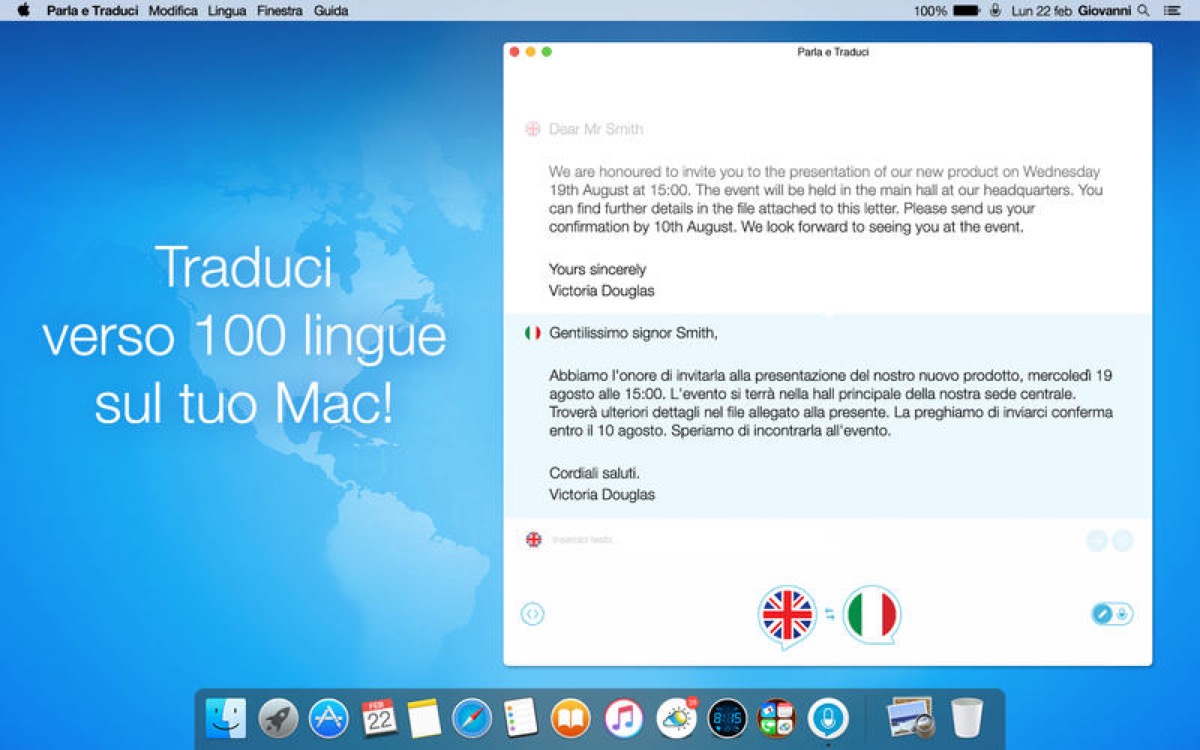1200x750 pixels.
Task: Swap languages with the arrows between the flags
Action: pos(830,615)
